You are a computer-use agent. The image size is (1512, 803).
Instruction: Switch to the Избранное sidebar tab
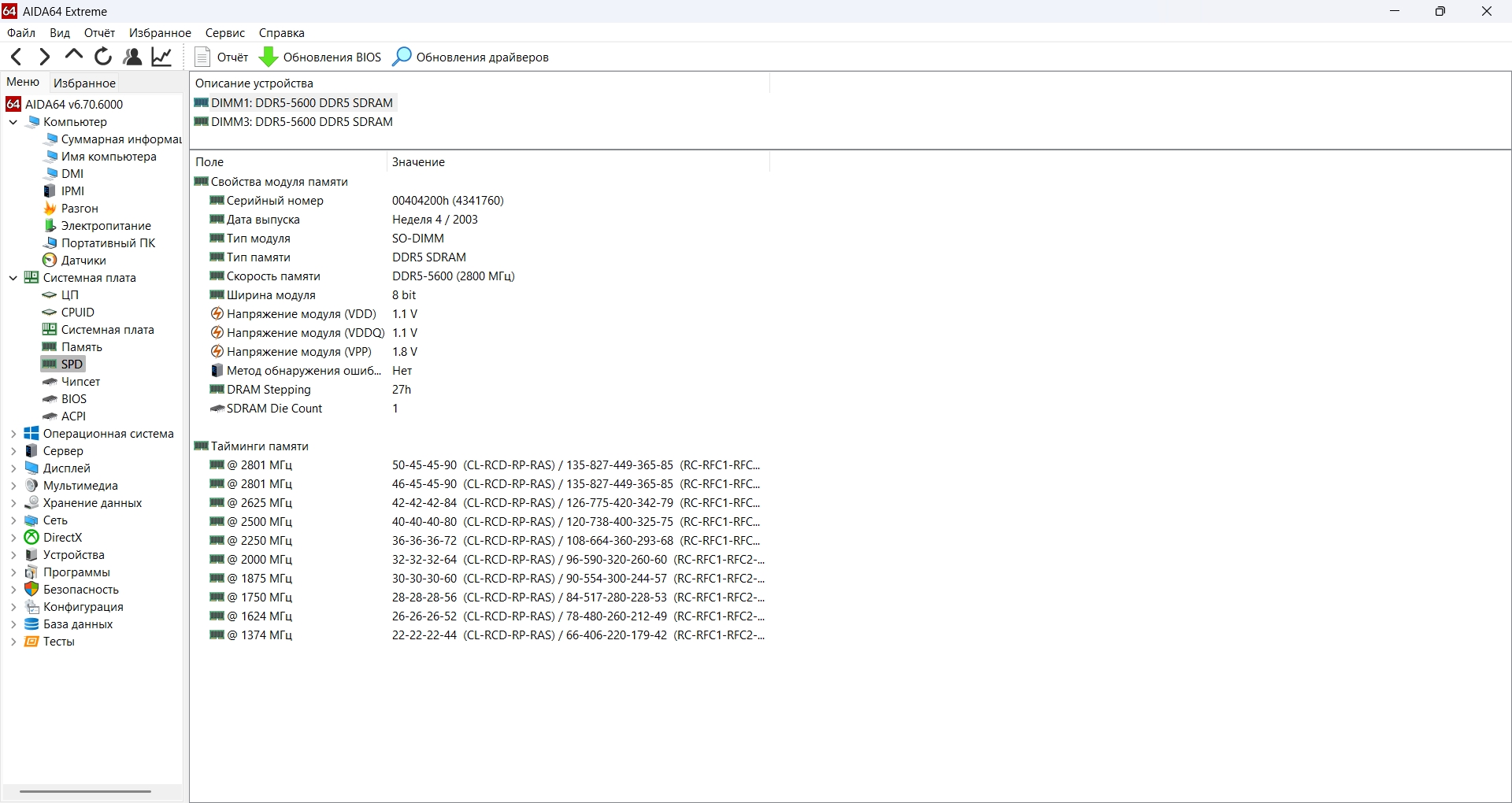84,83
